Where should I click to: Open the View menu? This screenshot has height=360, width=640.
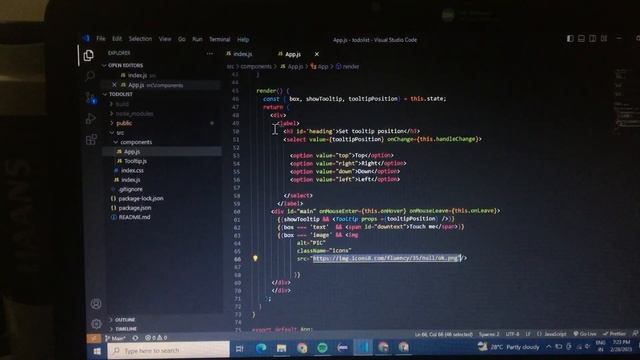(x=165, y=39)
